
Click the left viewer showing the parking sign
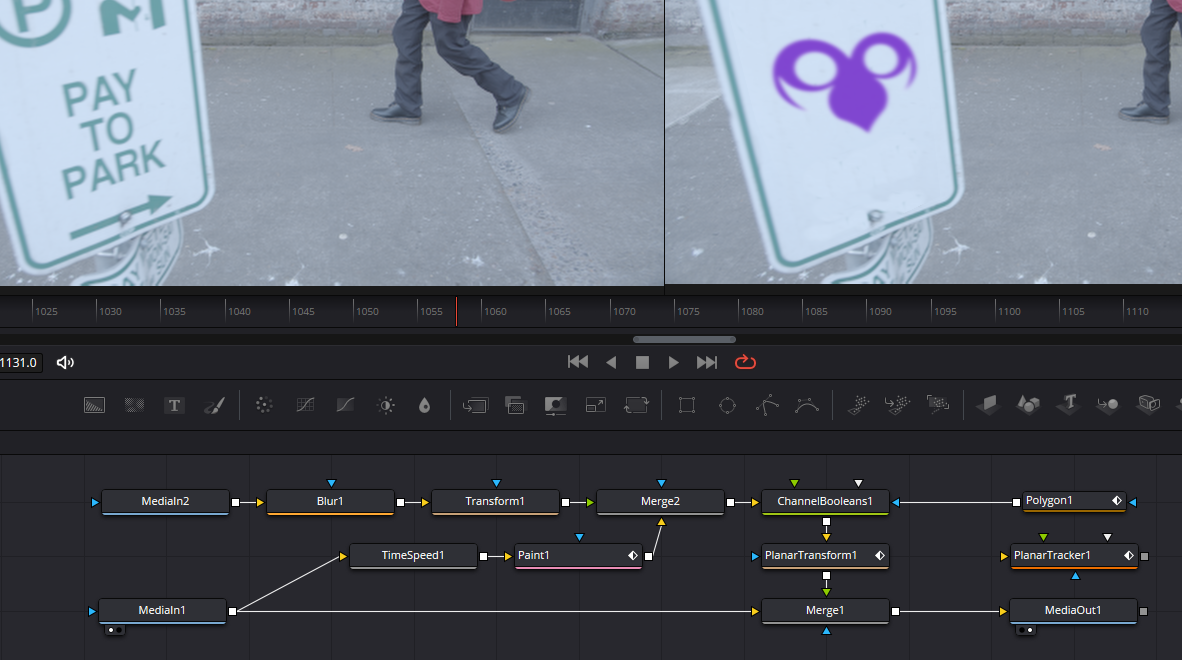click(332, 142)
